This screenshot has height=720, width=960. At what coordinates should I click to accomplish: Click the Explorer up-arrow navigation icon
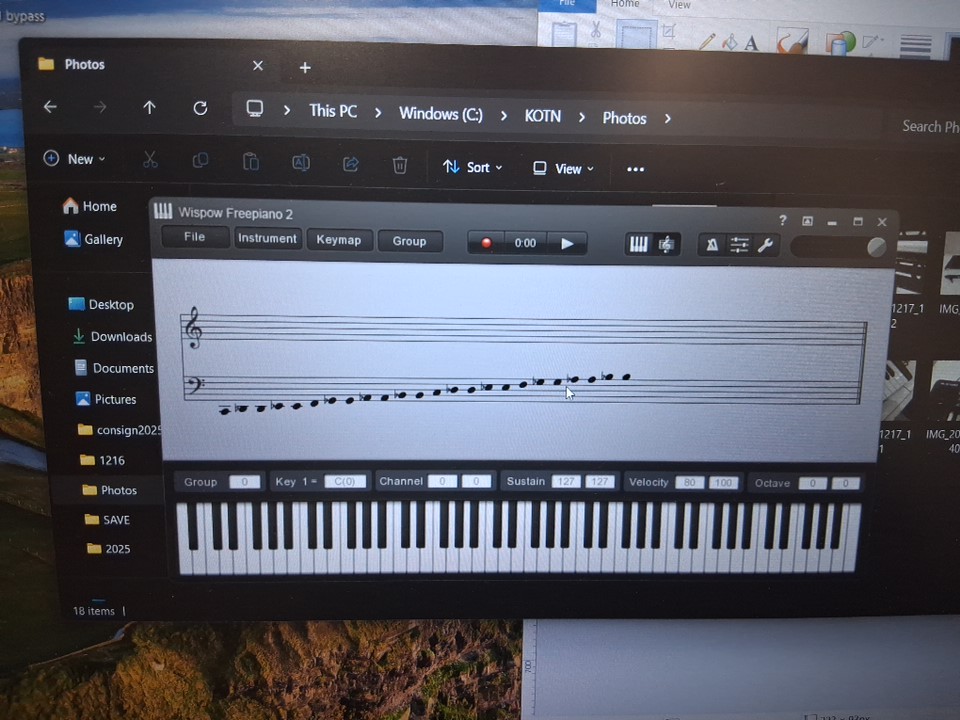[x=149, y=107]
